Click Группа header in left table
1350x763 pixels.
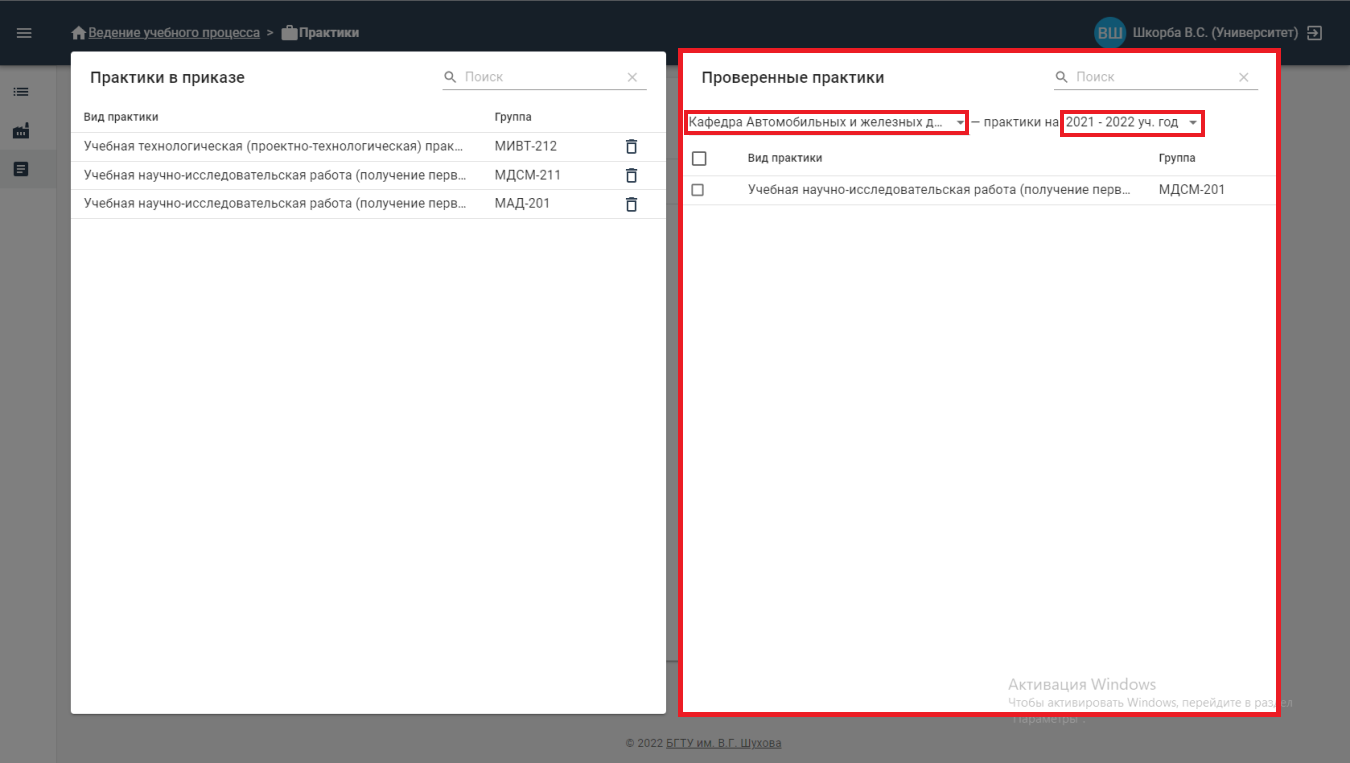point(513,117)
